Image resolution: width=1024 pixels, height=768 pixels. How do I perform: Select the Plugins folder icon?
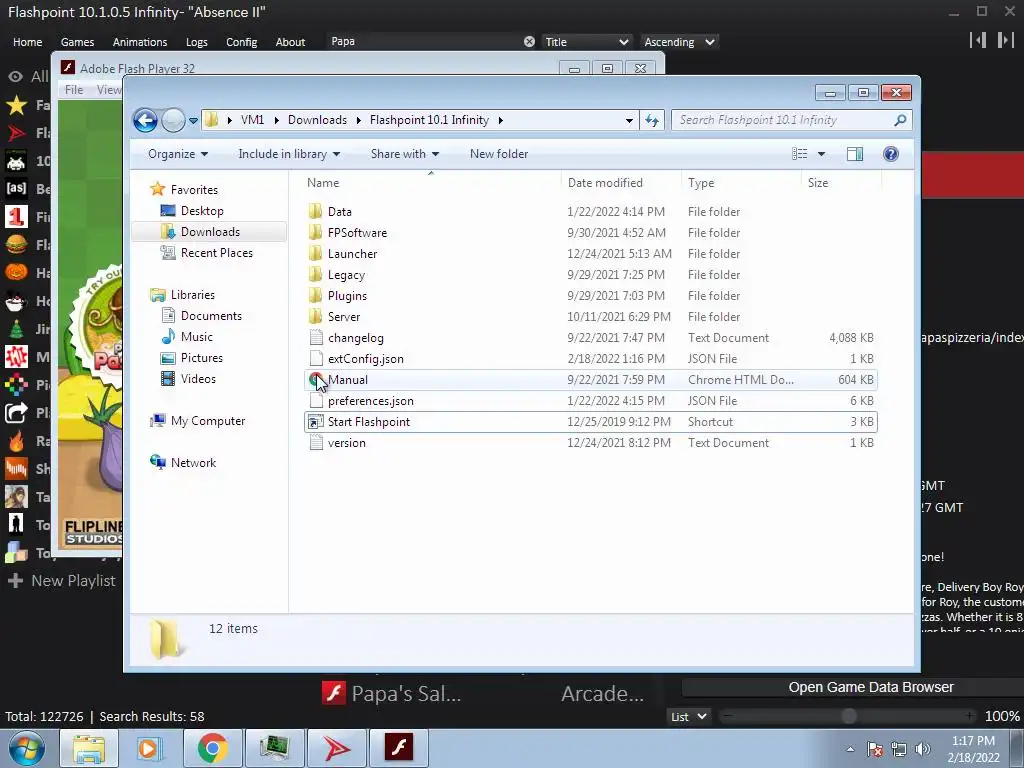point(315,295)
